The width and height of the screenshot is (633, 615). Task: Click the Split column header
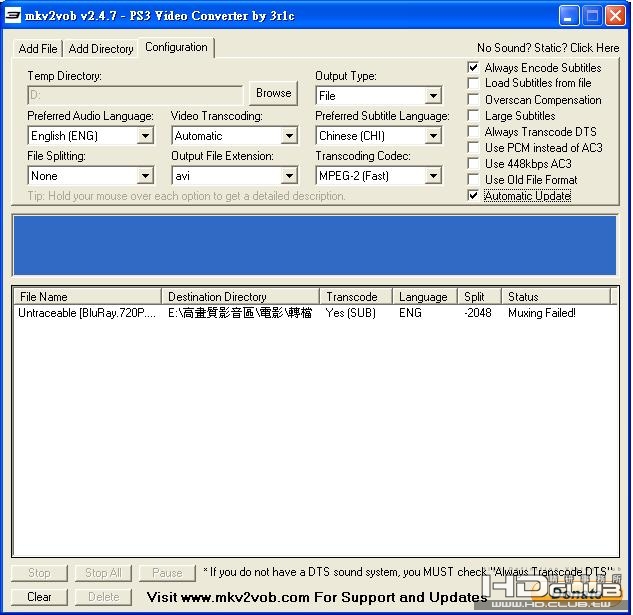(480, 297)
